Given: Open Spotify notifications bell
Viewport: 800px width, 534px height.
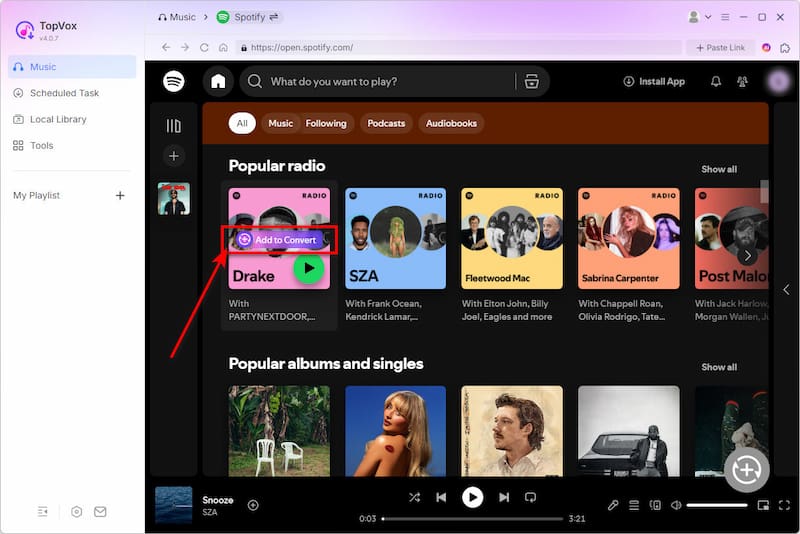Looking at the screenshot, I should tap(715, 82).
